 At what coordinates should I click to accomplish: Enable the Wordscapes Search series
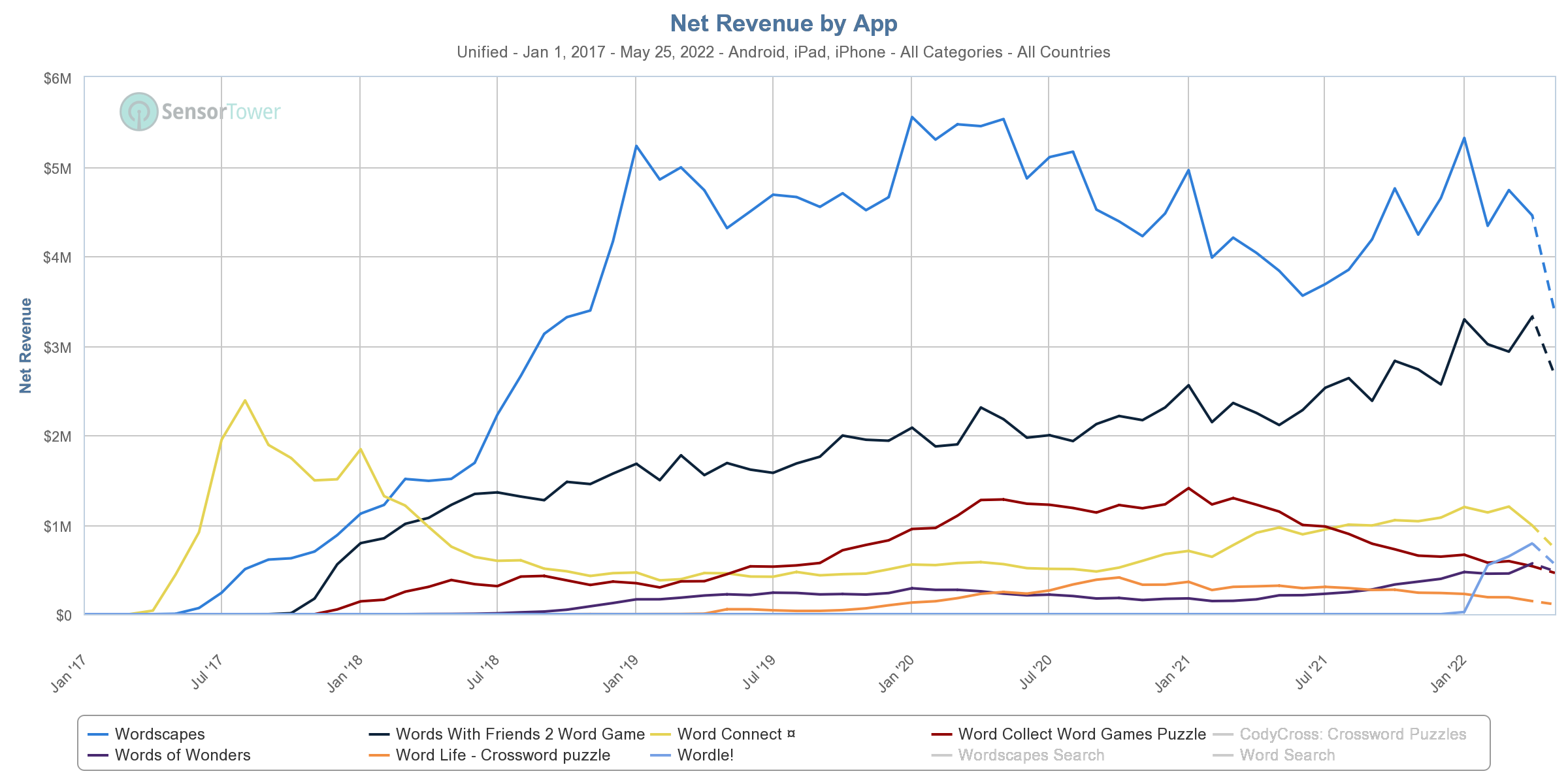(1018, 755)
